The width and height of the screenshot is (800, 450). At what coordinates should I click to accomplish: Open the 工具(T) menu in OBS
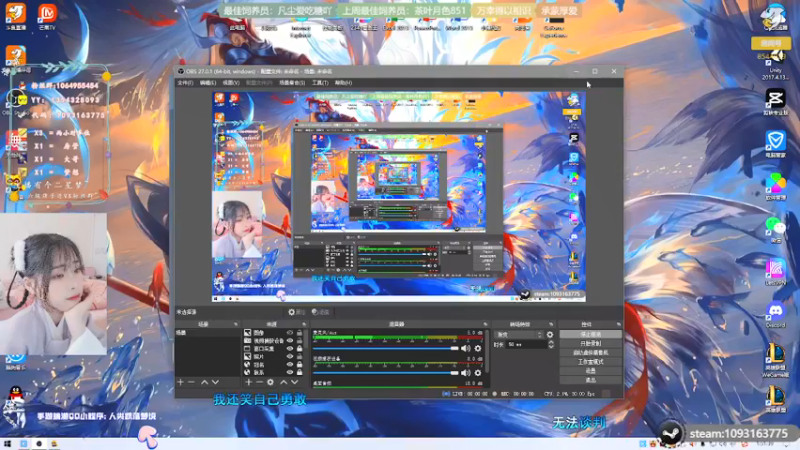(320, 83)
